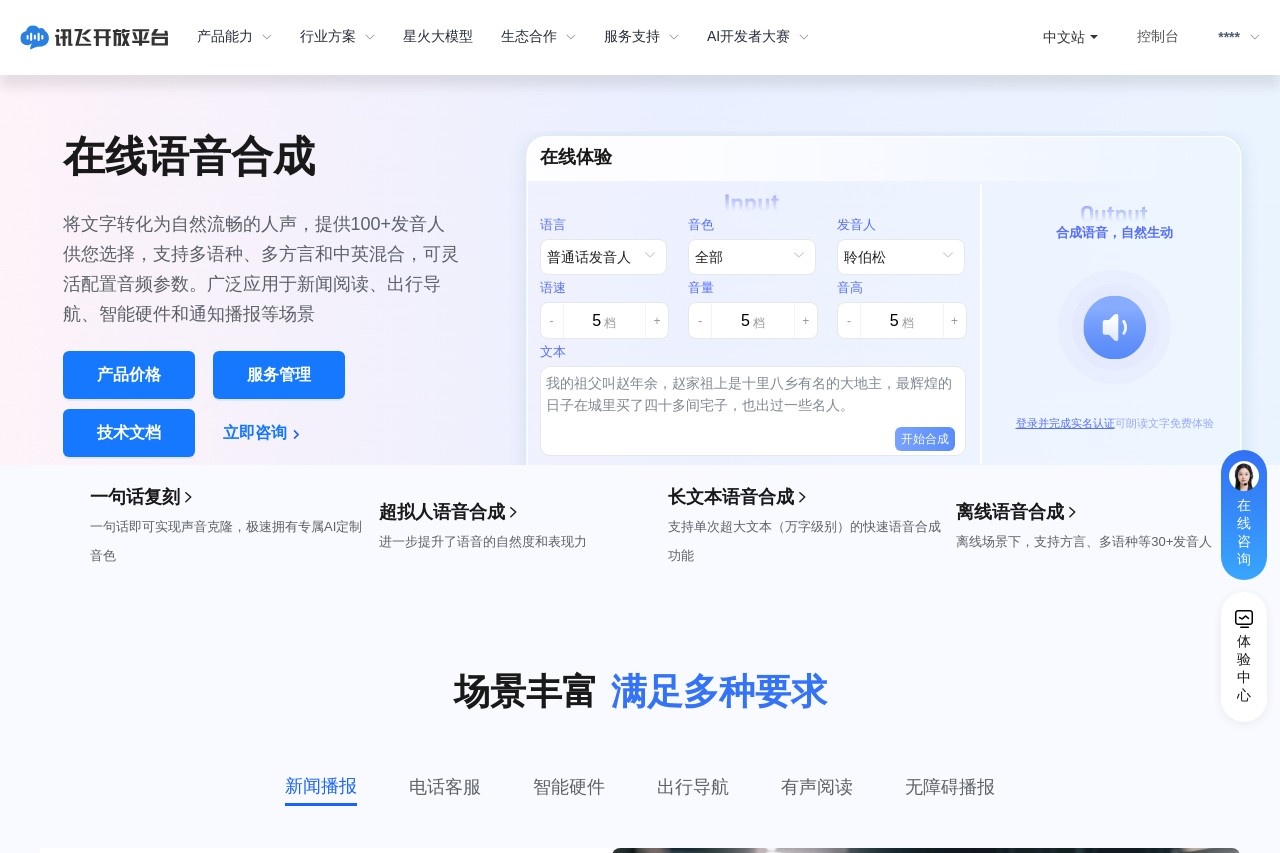Select the 新闻播报 scenario tab

pos(321,787)
